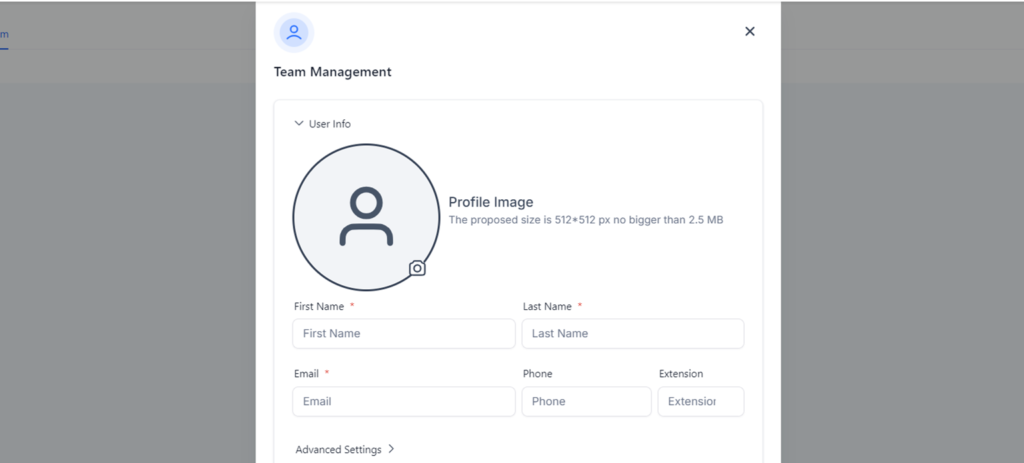Click the large profile avatar placeholder
Image resolution: width=1024 pixels, height=463 pixels.
coord(365,217)
